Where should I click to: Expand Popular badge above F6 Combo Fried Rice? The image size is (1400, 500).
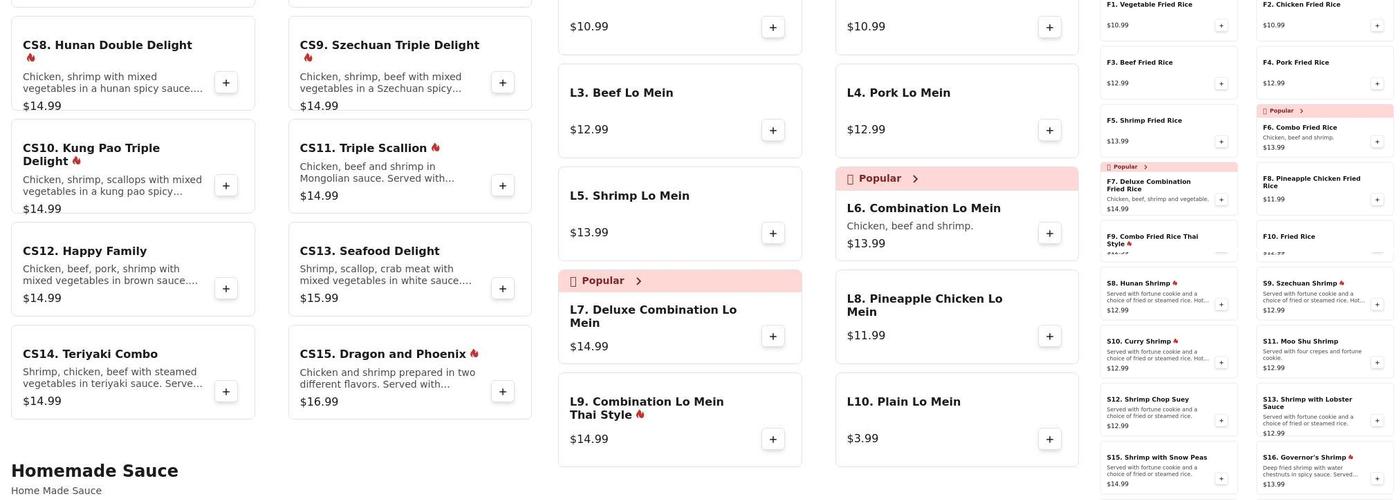pos(1301,111)
